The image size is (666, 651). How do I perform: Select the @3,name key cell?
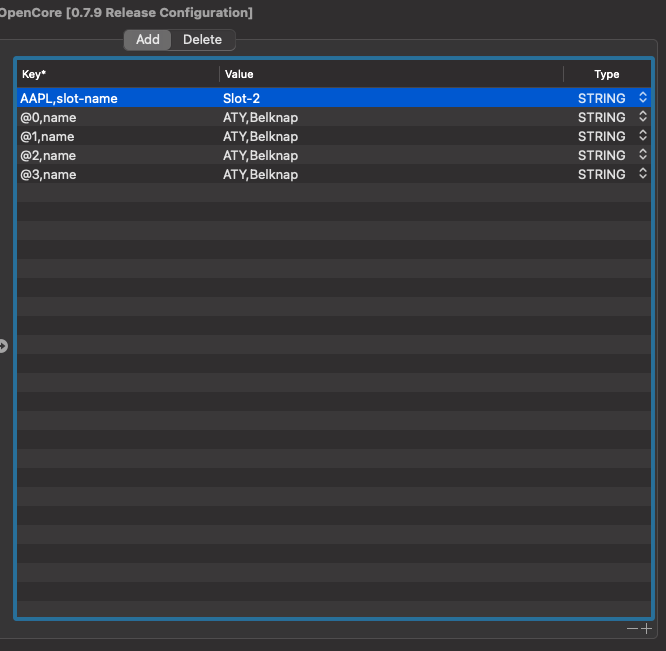(118, 175)
